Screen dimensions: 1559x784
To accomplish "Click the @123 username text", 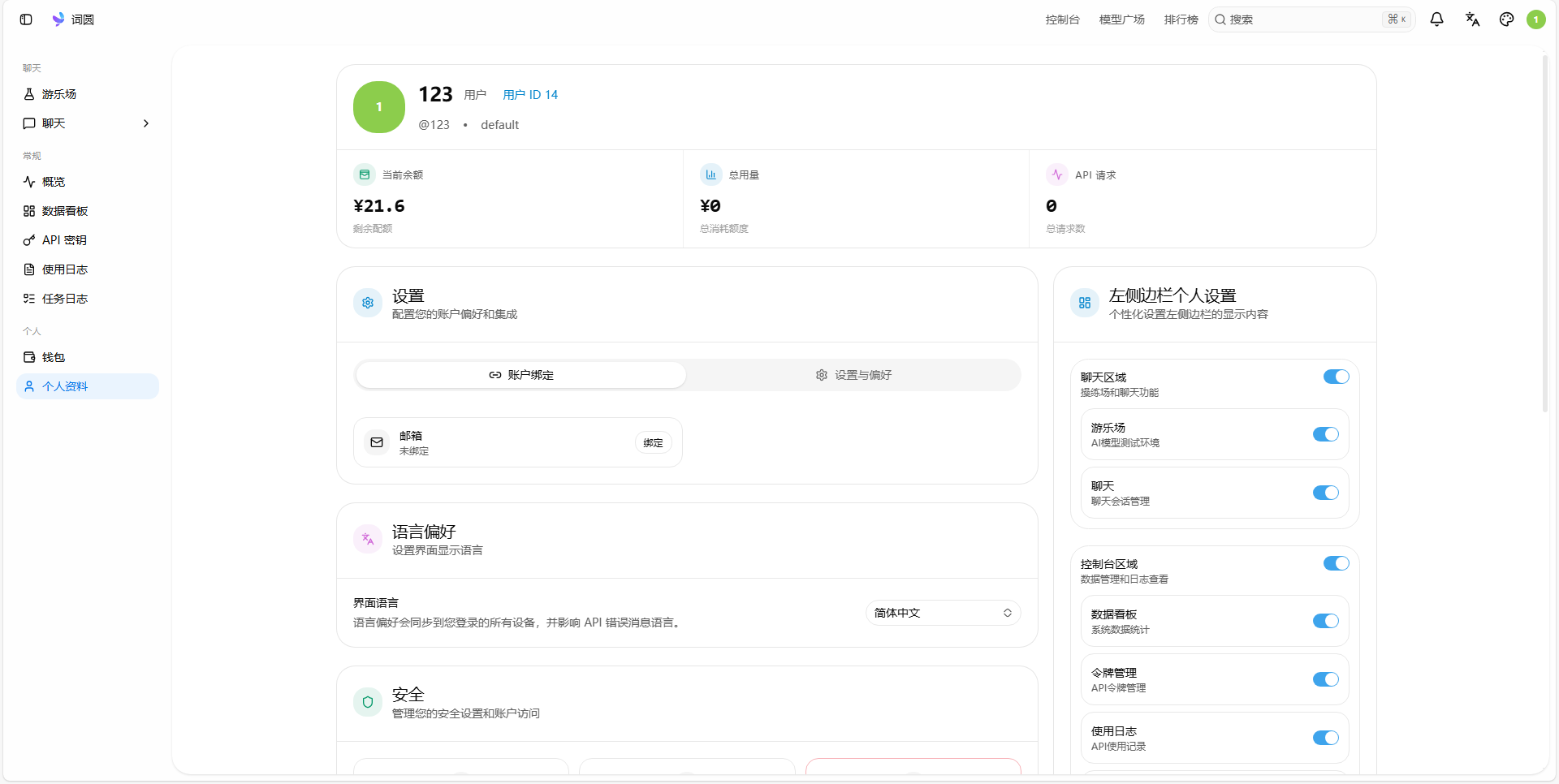I will click(x=434, y=125).
